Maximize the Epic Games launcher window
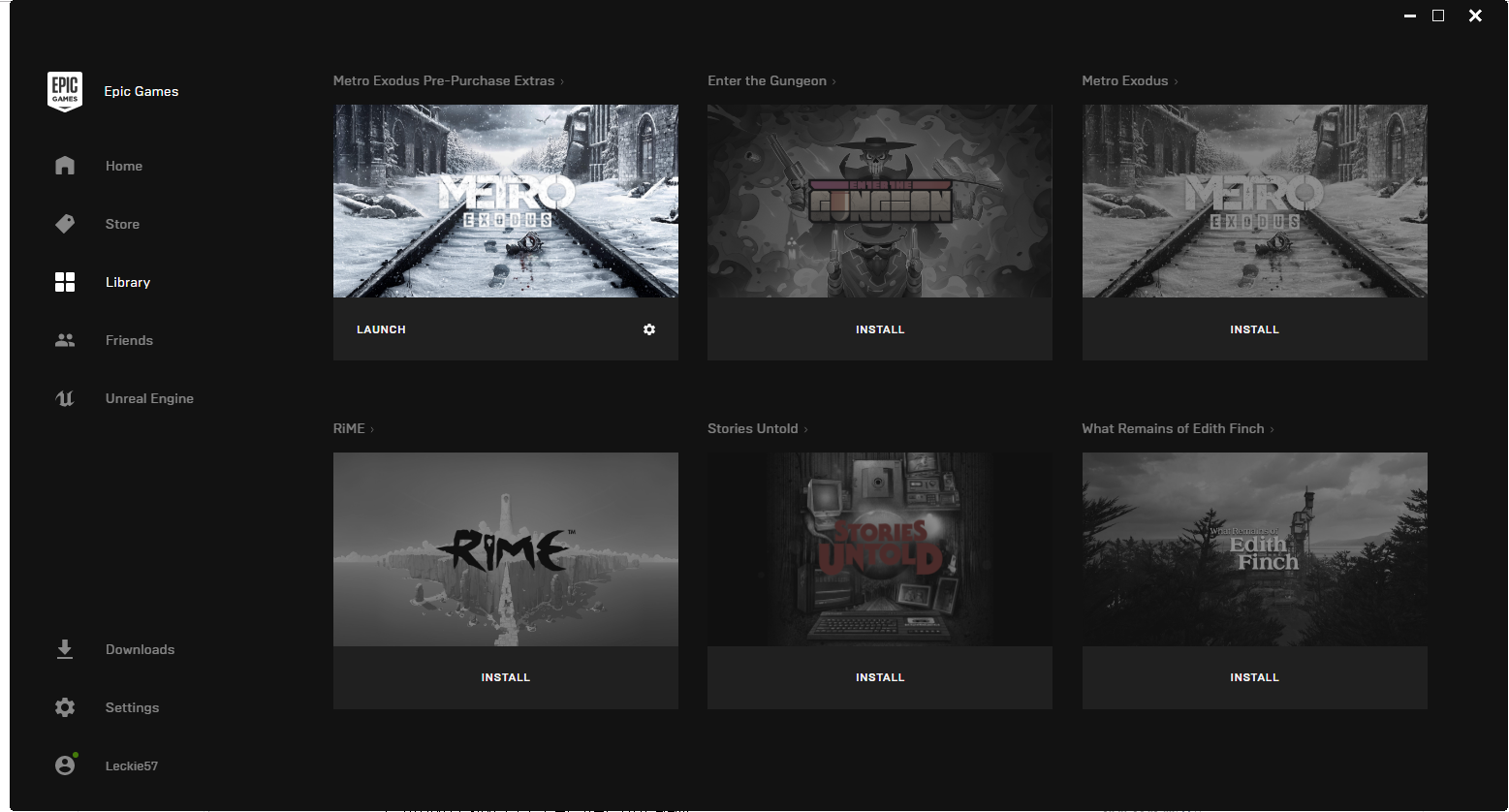The height and width of the screenshot is (812, 1509). tap(1438, 16)
